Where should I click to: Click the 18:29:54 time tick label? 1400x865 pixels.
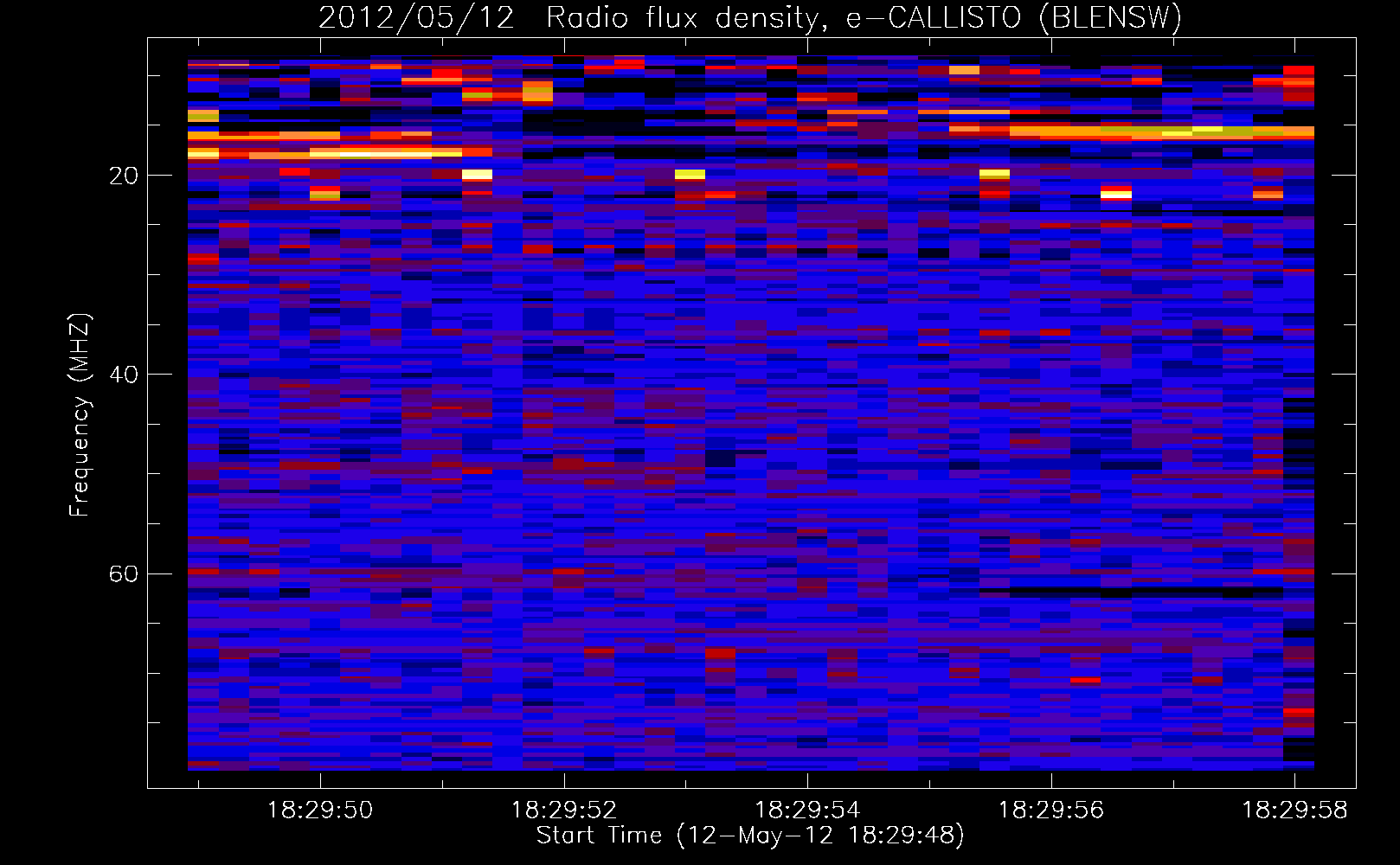click(x=808, y=811)
